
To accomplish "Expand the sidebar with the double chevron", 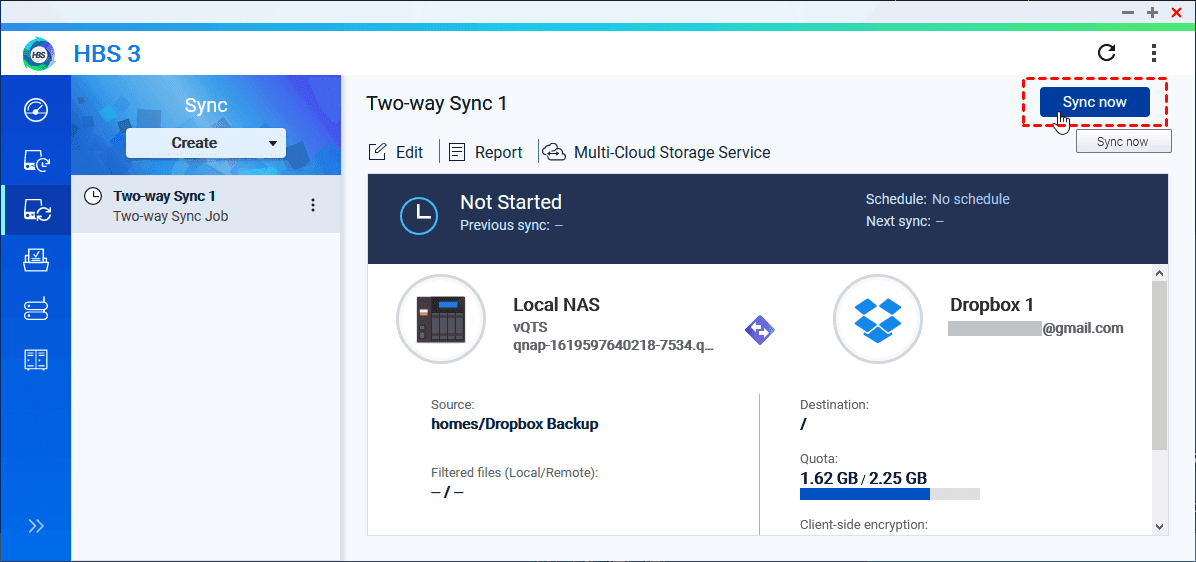I will [x=36, y=526].
